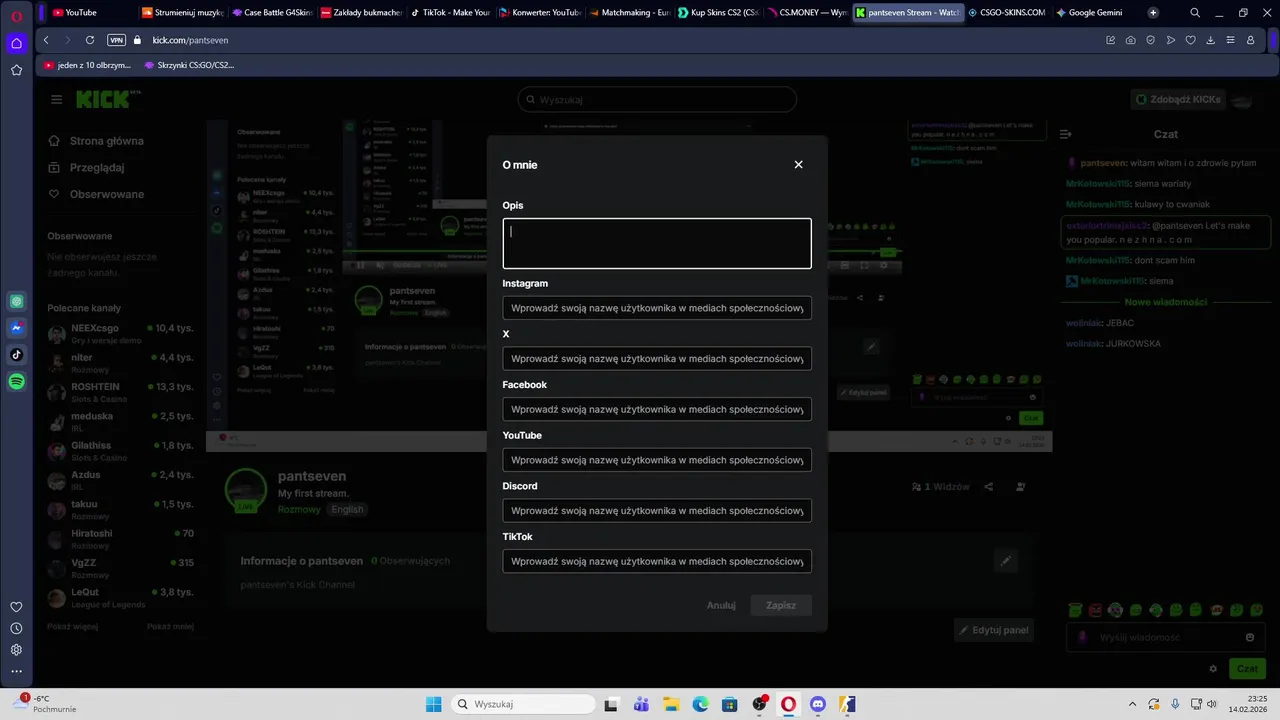1280x720 pixels.
Task: Reload the Kick page
Action: click(90, 40)
